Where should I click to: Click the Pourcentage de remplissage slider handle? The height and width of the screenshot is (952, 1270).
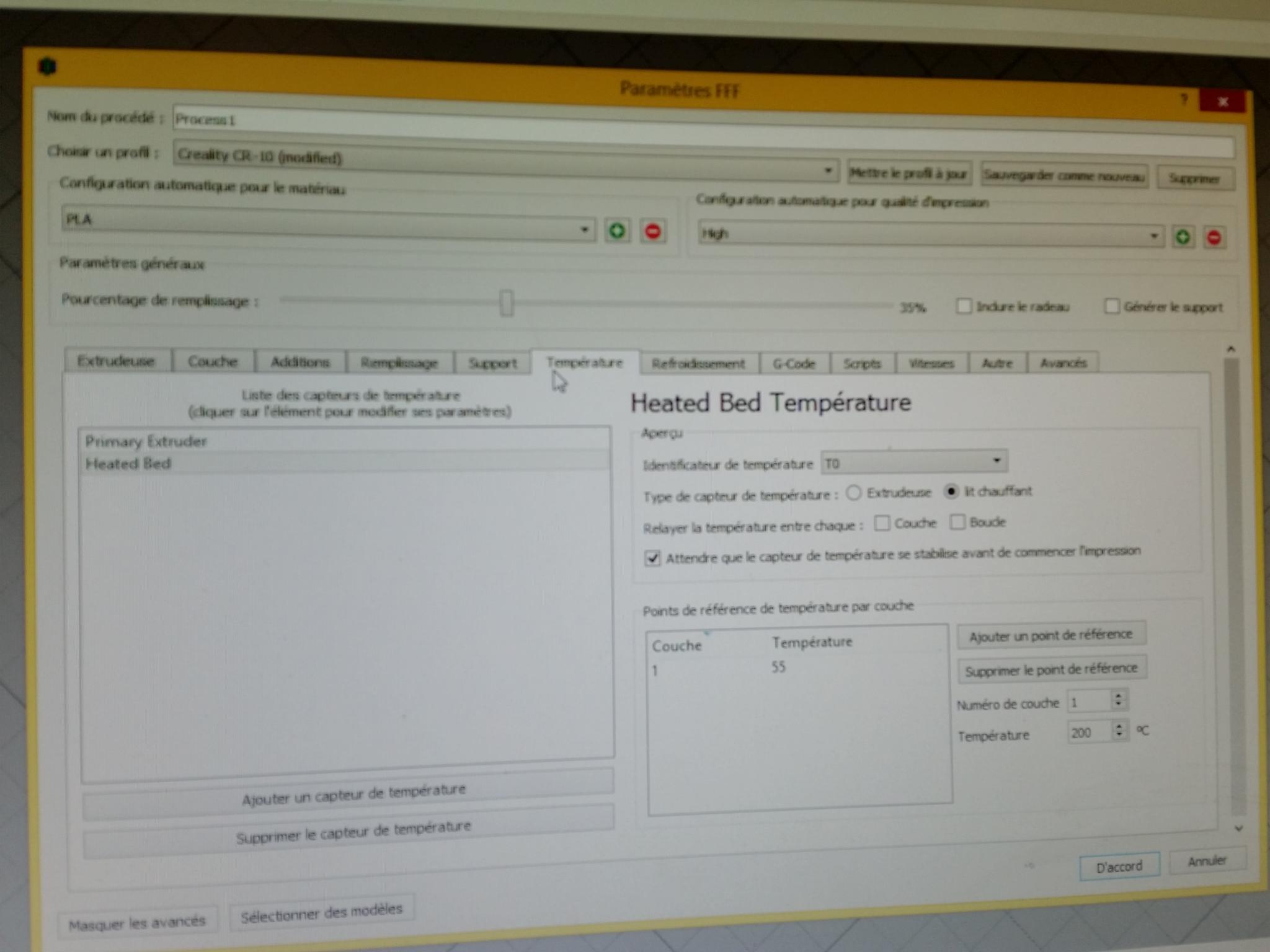507,303
